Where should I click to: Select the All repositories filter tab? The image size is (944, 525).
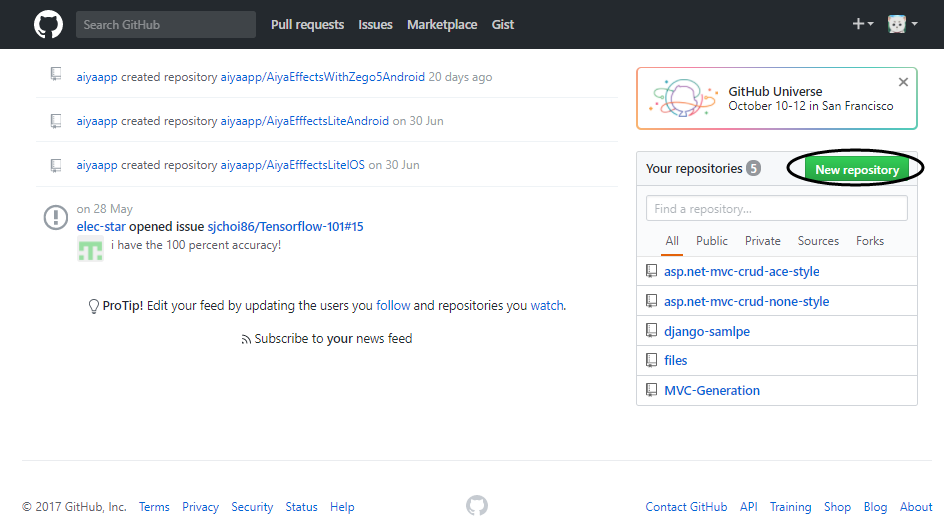click(x=672, y=241)
